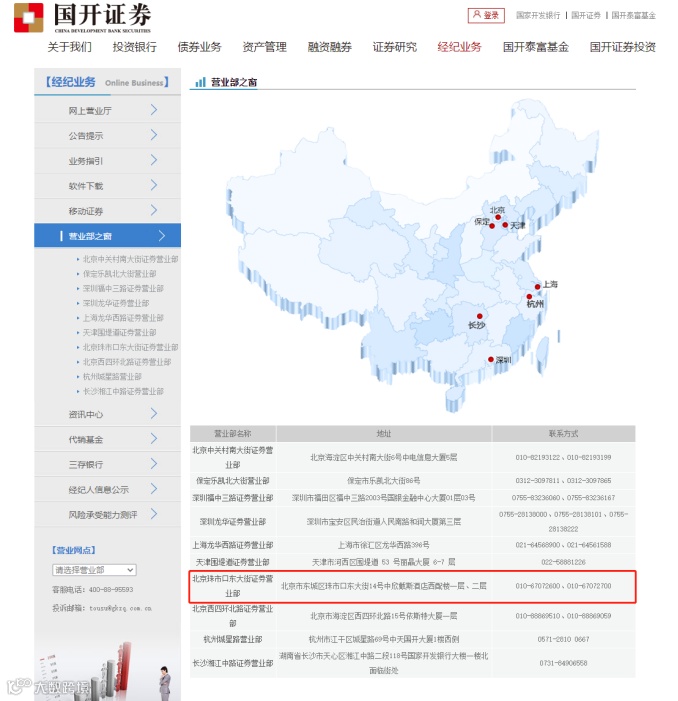678x701 pixels.
Task: Open sidebar link 天津围堤道证券营业部
Action: (x=119, y=333)
